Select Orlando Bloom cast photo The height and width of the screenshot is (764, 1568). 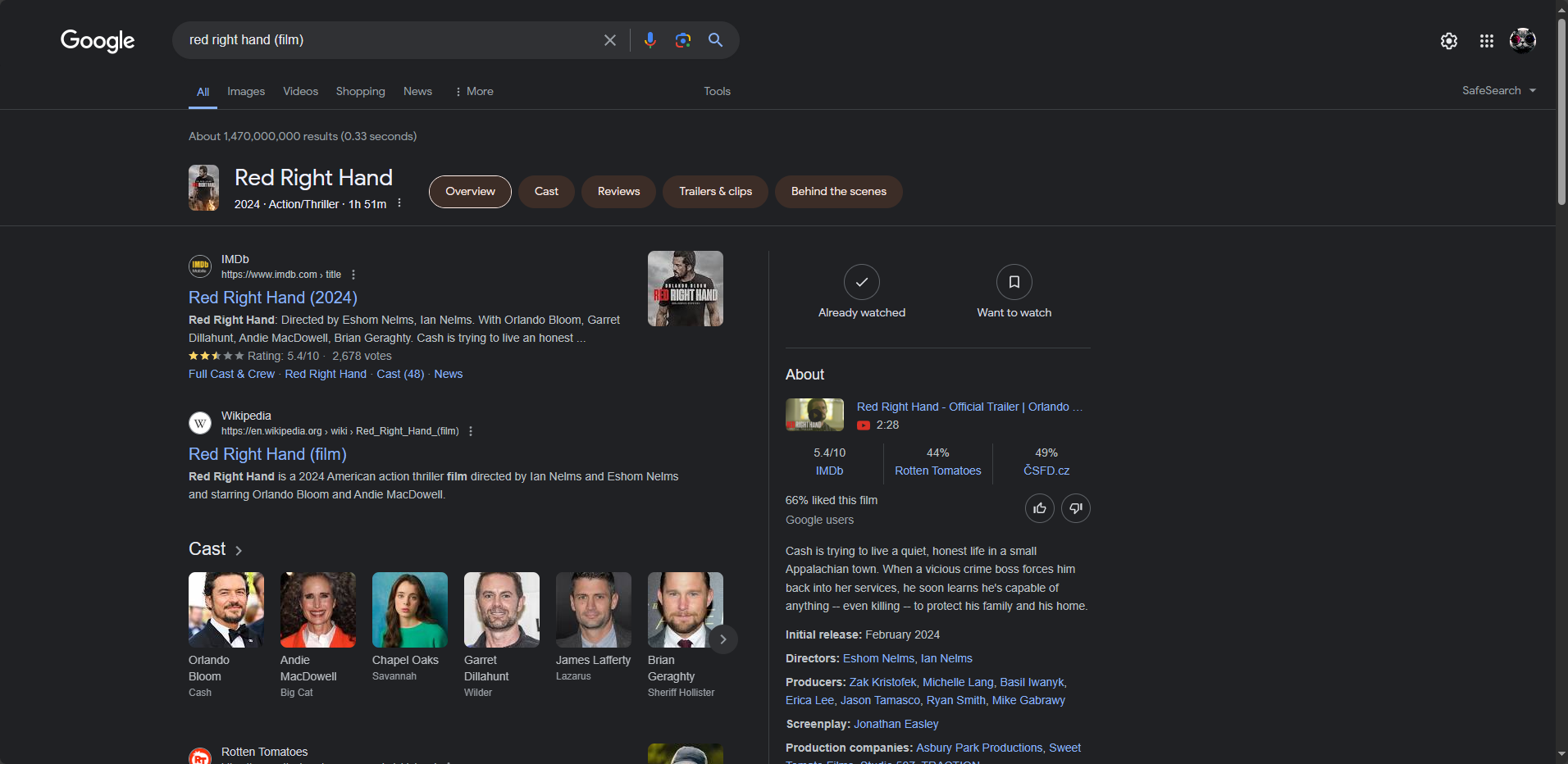(226, 610)
